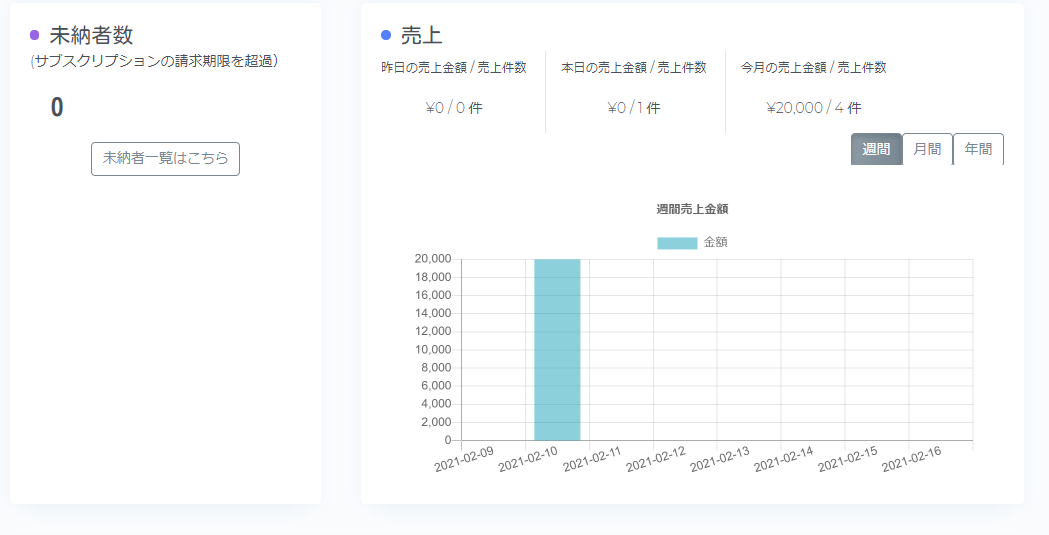Switch to the 月間 tab
The width and height of the screenshot is (1049, 535).
click(x=927, y=149)
